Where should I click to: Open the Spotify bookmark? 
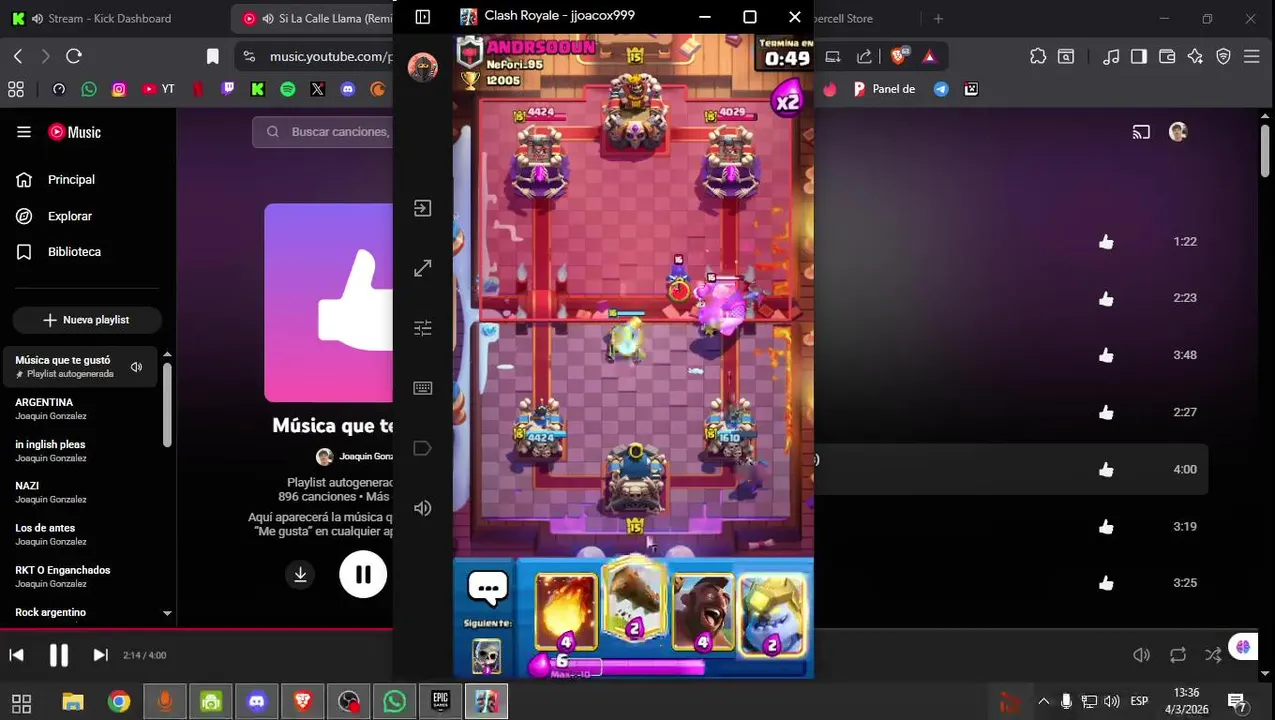288,89
